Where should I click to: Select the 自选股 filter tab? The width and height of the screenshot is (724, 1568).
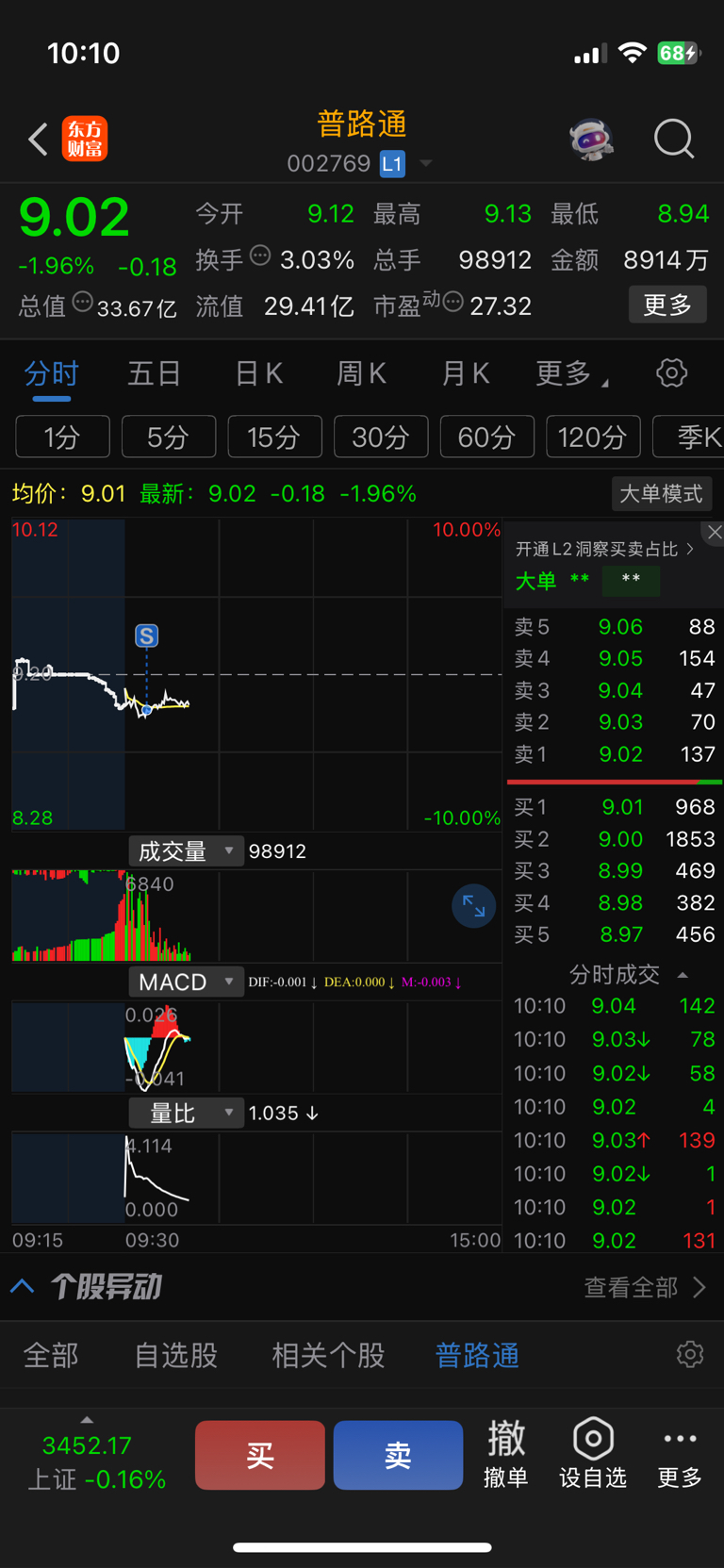(x=176, y=1356)
